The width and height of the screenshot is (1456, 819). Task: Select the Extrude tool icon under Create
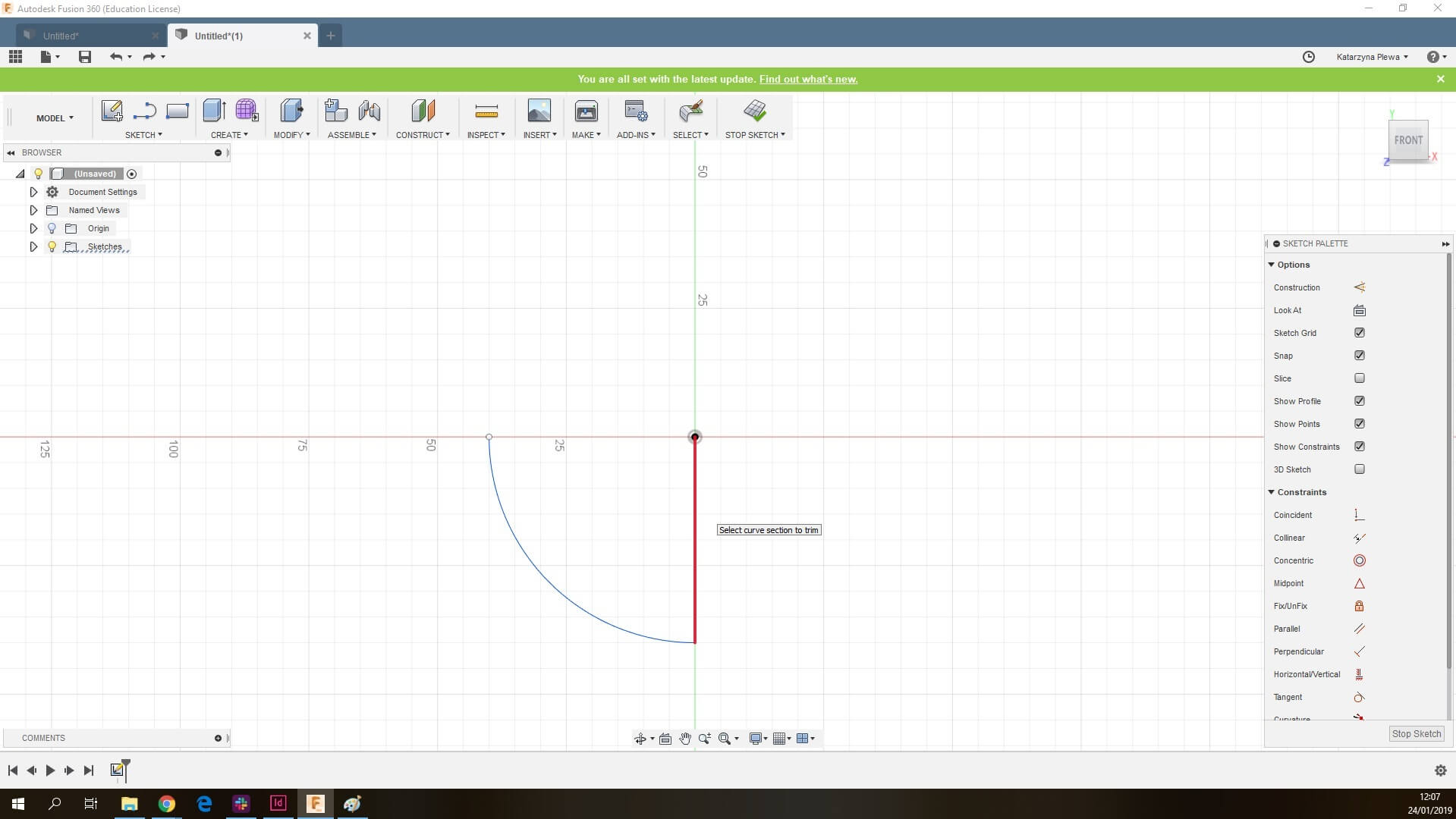(214, 111)
